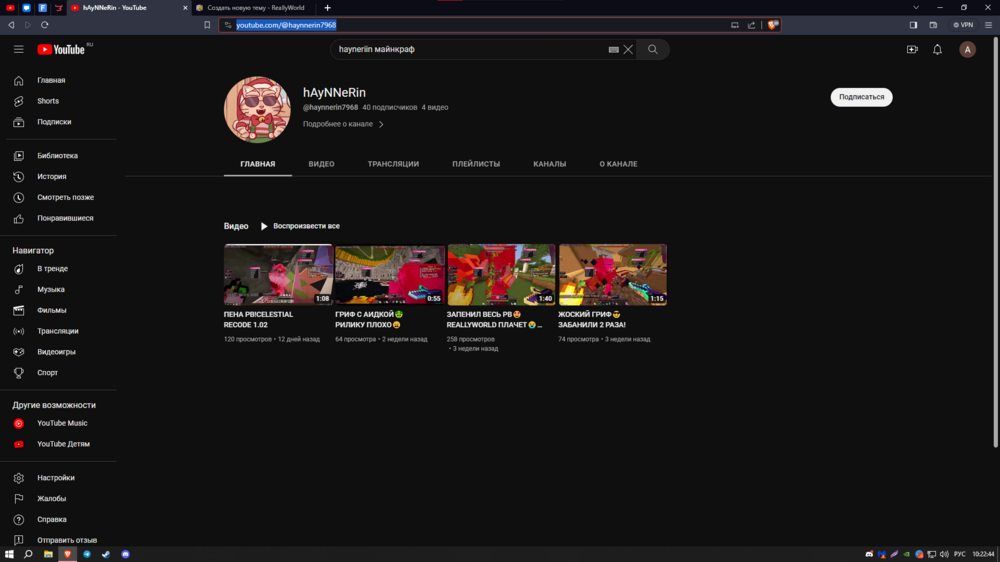1000x562 pixels.
Task: Click the 1:08 video thumbnail
Action: coord(278,274)
